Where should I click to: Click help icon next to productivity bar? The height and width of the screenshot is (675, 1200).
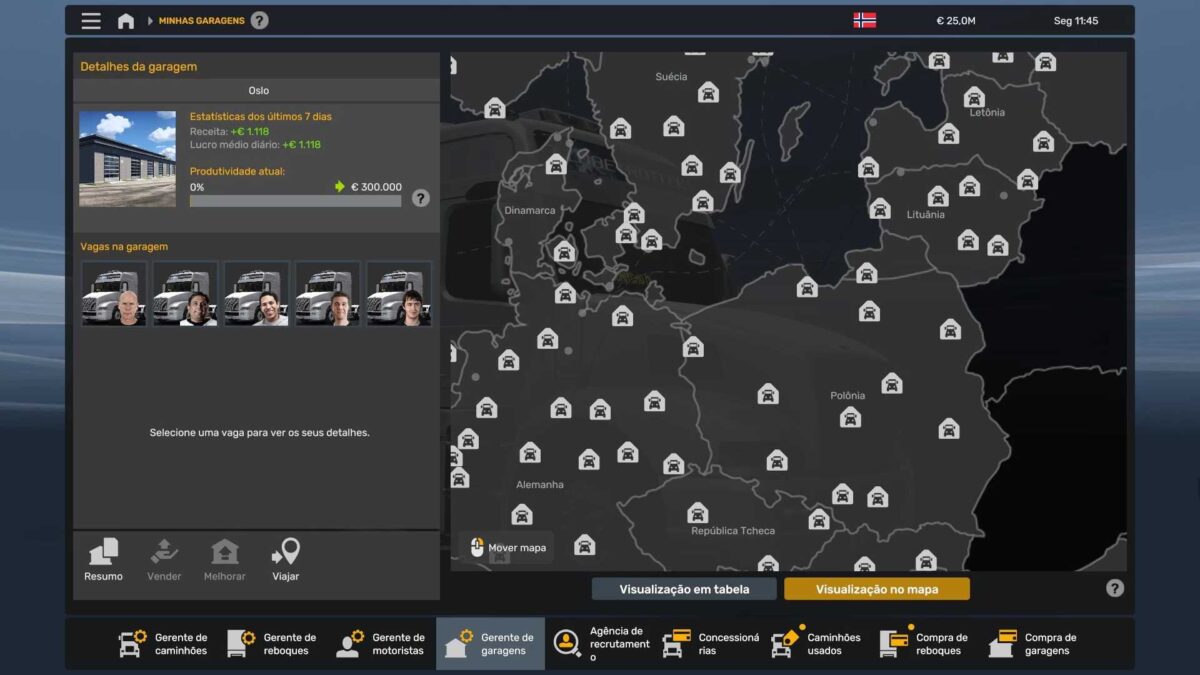420,198
